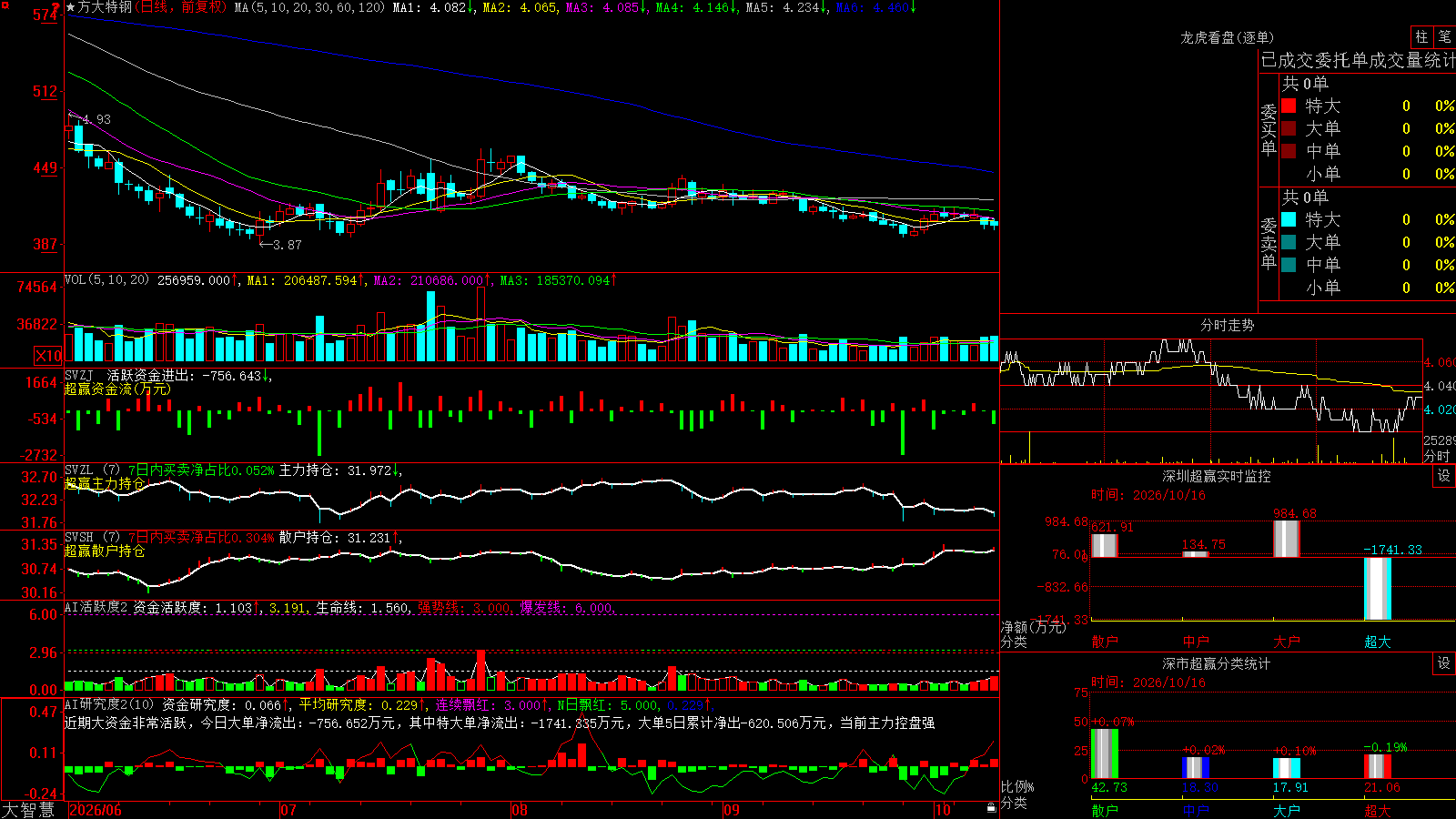
Task: Click the 超赢主力持仓 indicator title
Action: [x=105, y=483]
